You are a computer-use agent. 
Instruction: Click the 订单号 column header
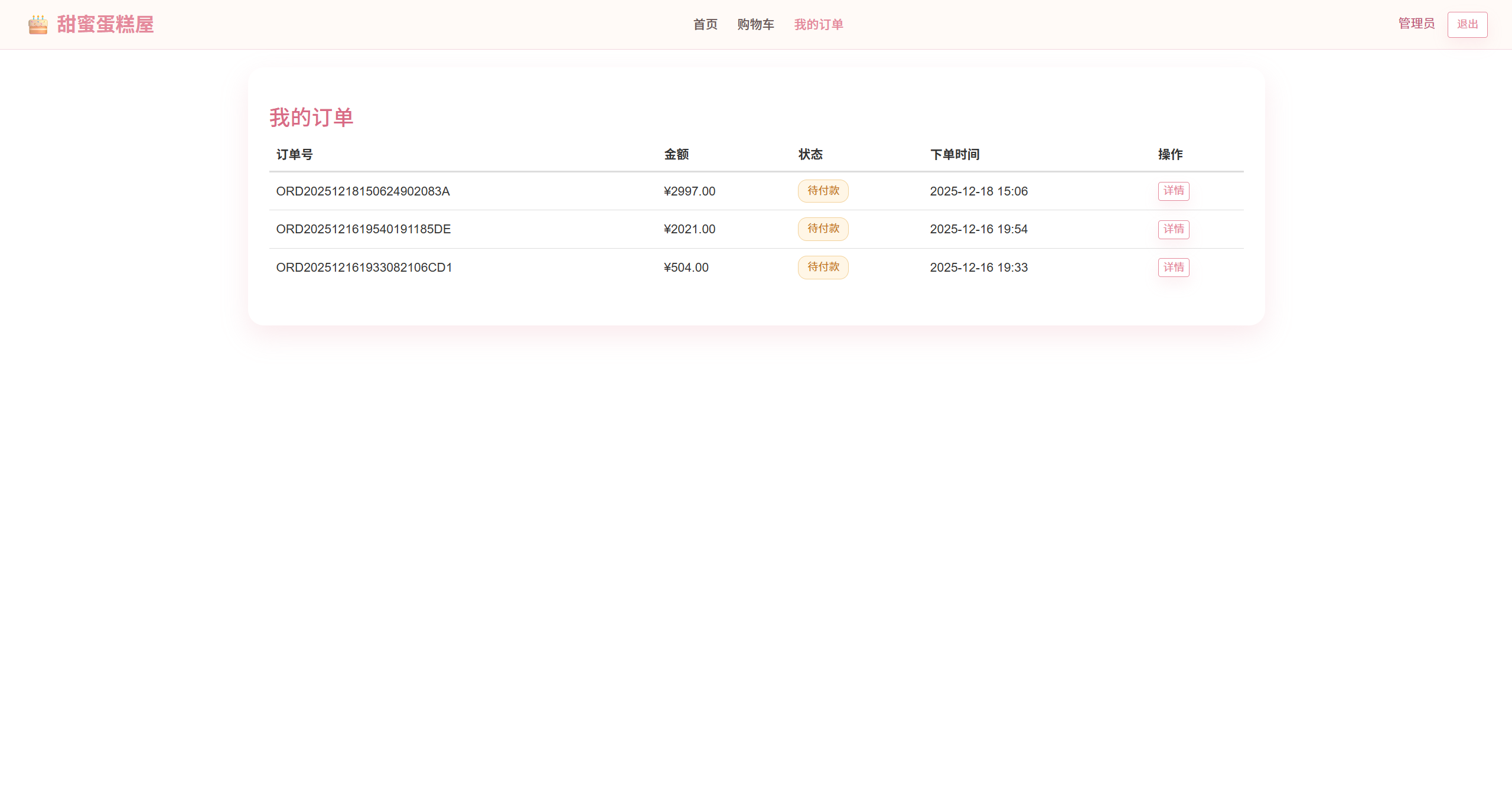point(294,155)
